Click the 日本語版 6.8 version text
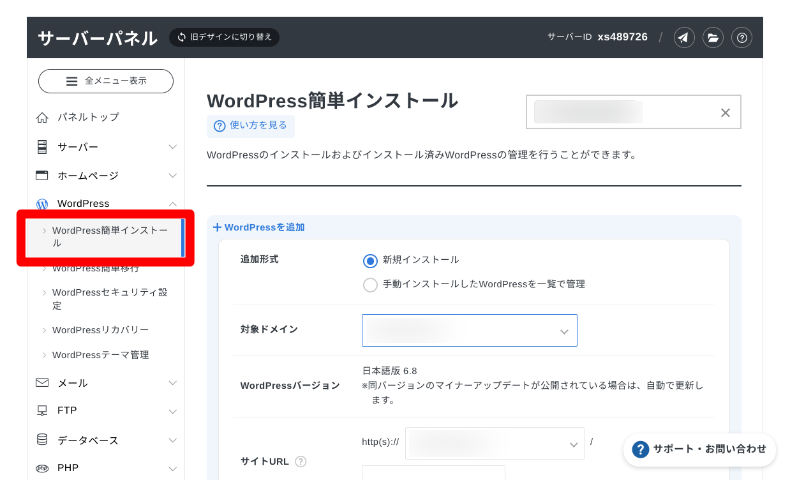The image size is (790, 480). 389,371
